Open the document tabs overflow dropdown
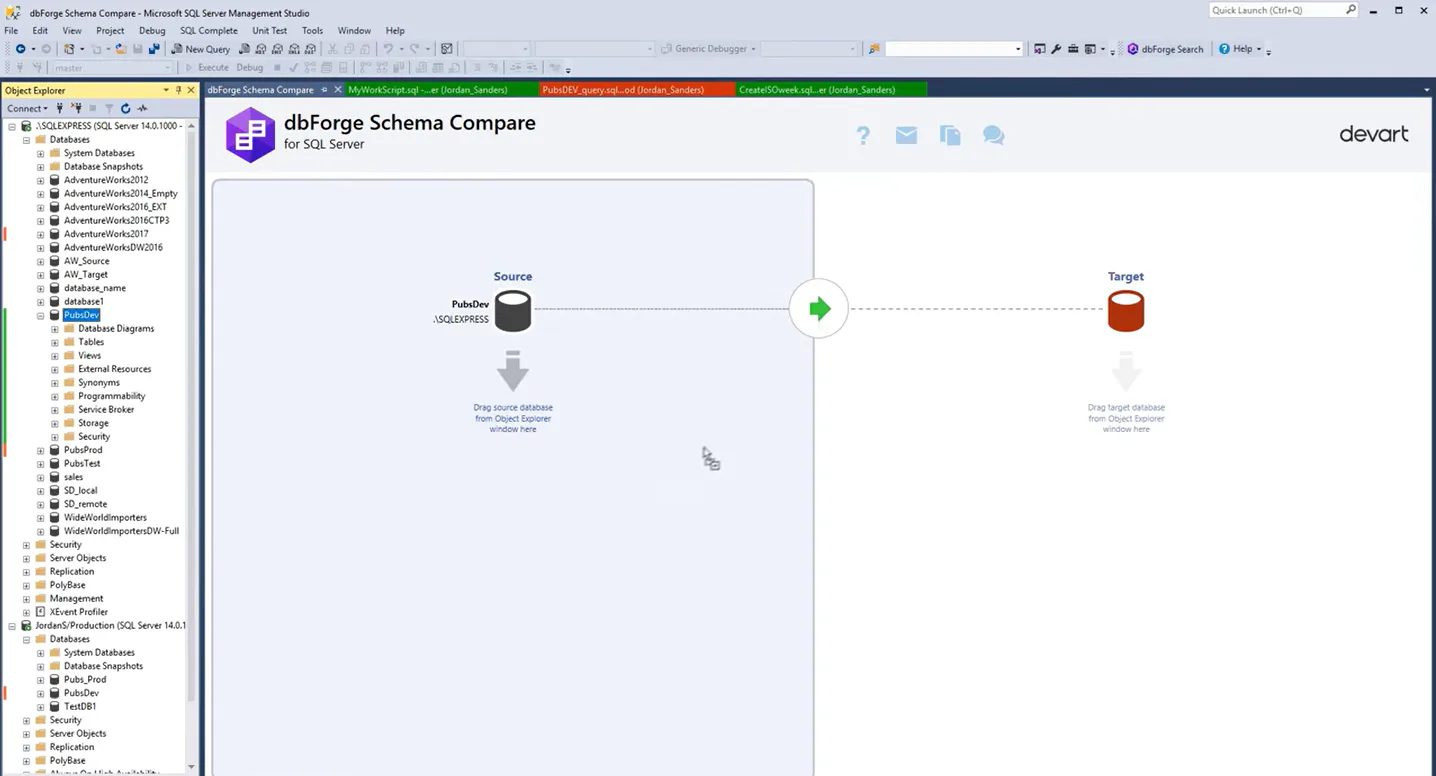This screenshot has height=776, width=1436. 1426,90
